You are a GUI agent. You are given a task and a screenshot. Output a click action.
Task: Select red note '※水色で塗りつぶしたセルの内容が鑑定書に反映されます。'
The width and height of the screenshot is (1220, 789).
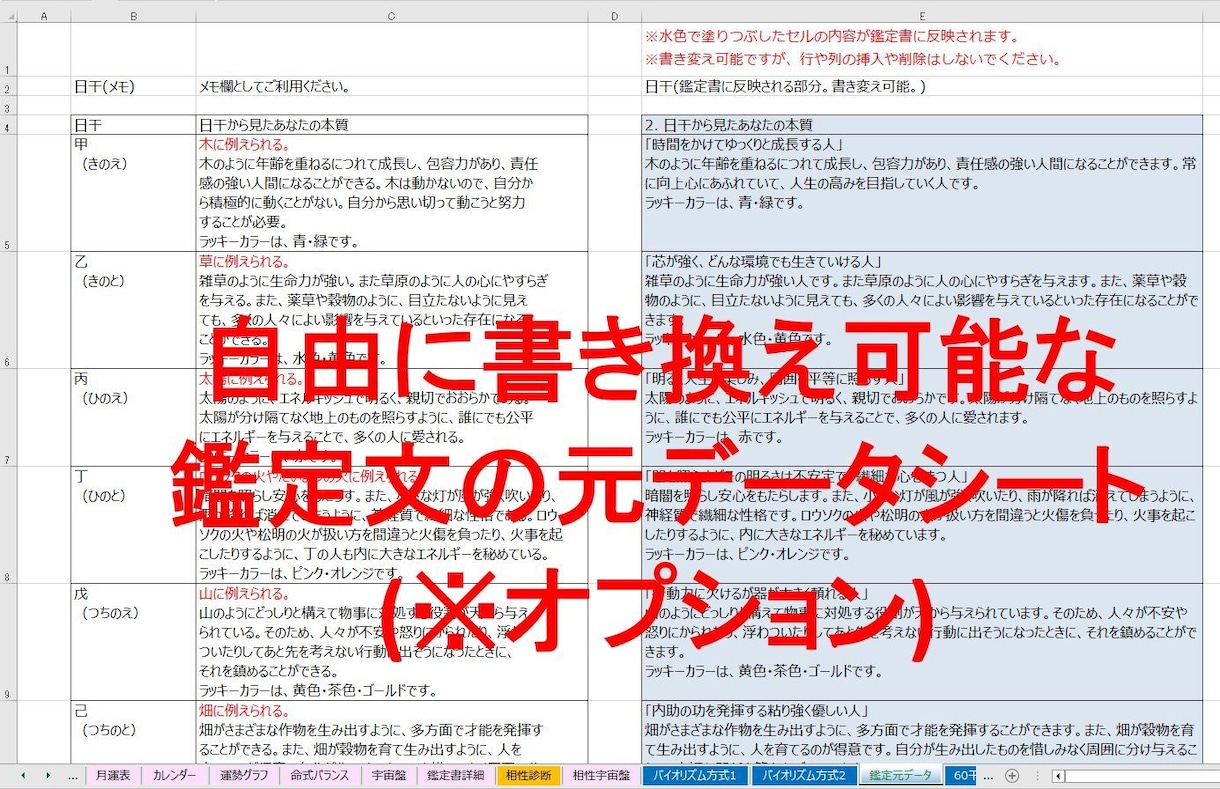click(x=832, y=37)
